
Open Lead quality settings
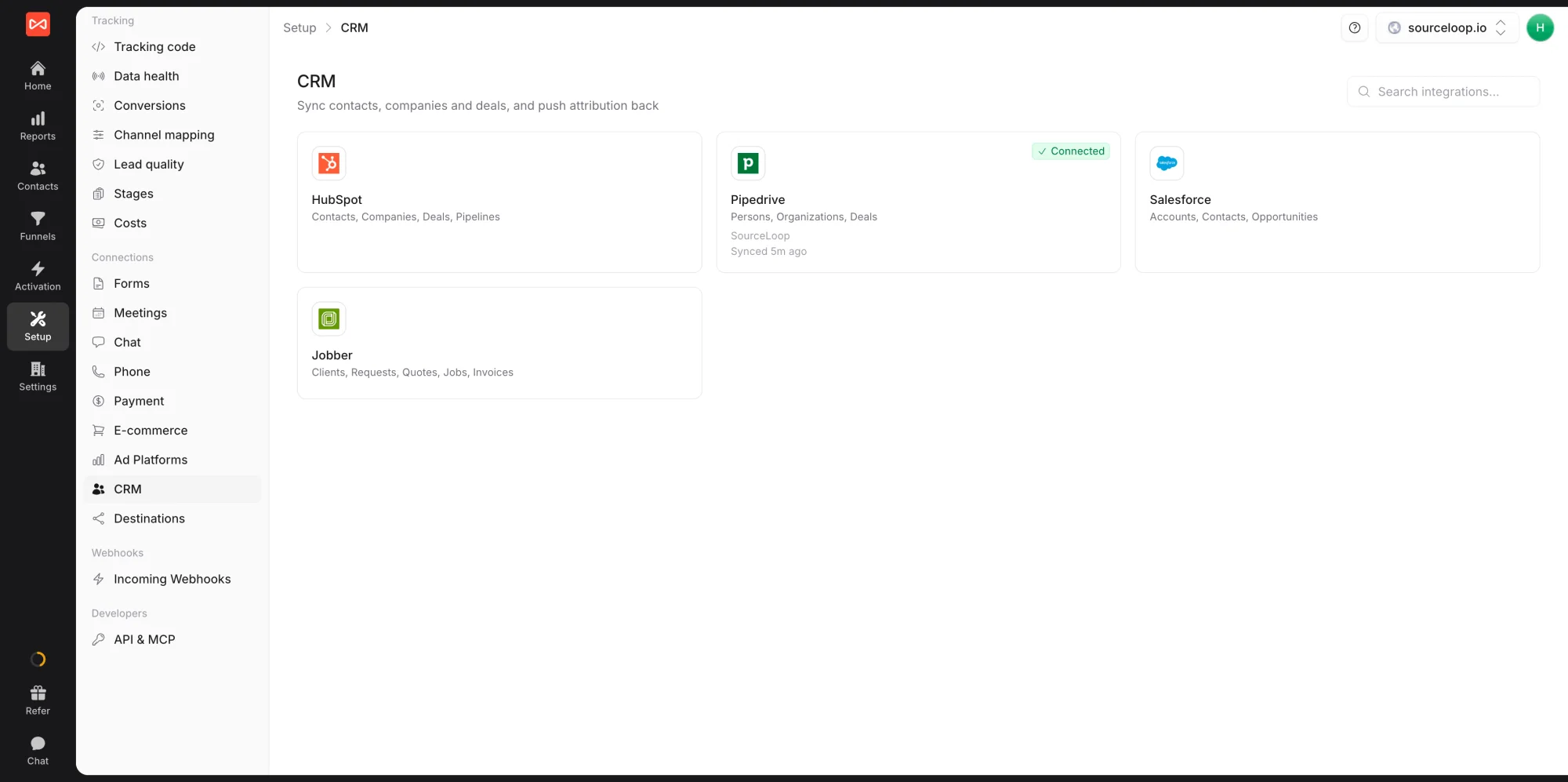[172, 165]
